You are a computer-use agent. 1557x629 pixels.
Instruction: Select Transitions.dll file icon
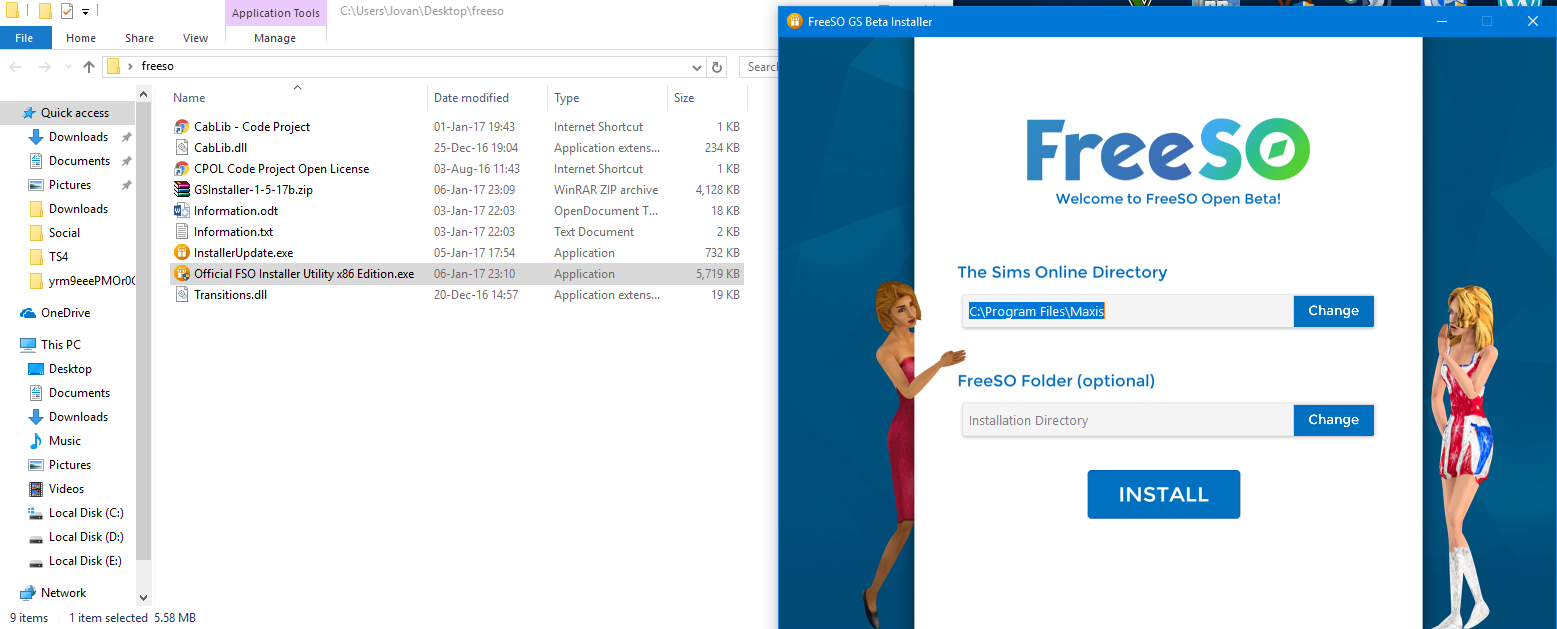182,295
